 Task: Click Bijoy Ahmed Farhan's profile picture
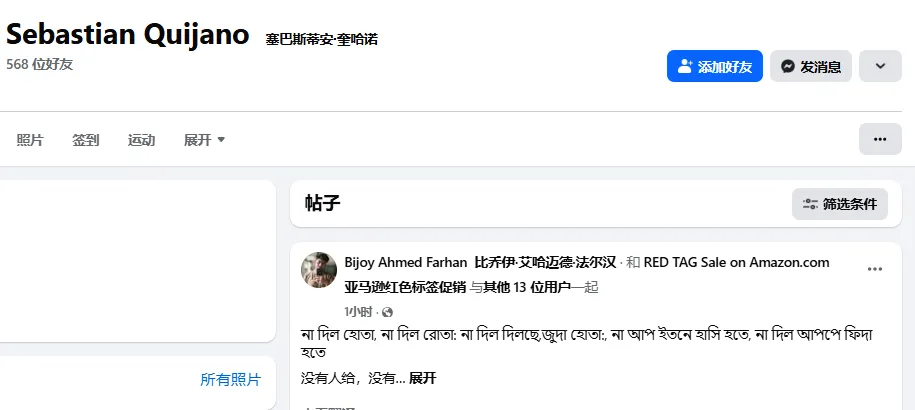click(319, 270)
